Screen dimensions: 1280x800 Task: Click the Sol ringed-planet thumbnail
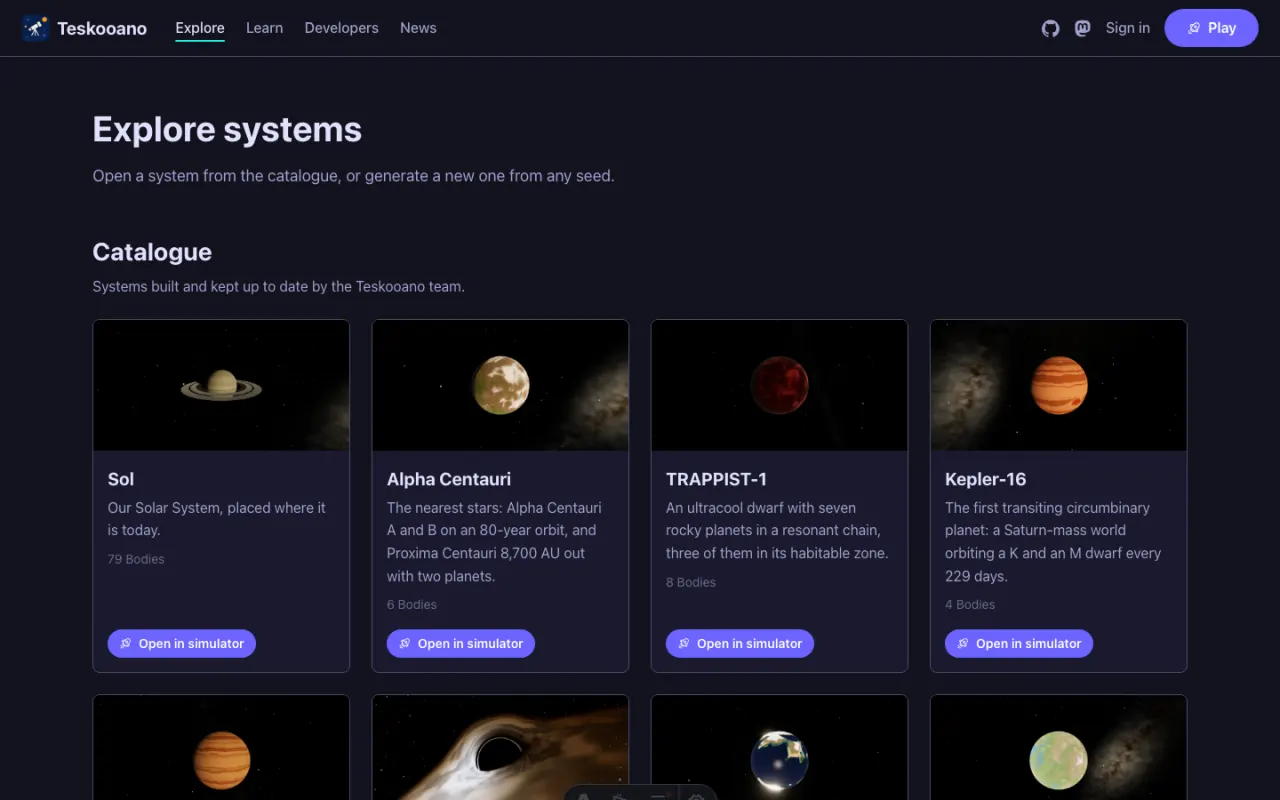(x=221, y=385)
